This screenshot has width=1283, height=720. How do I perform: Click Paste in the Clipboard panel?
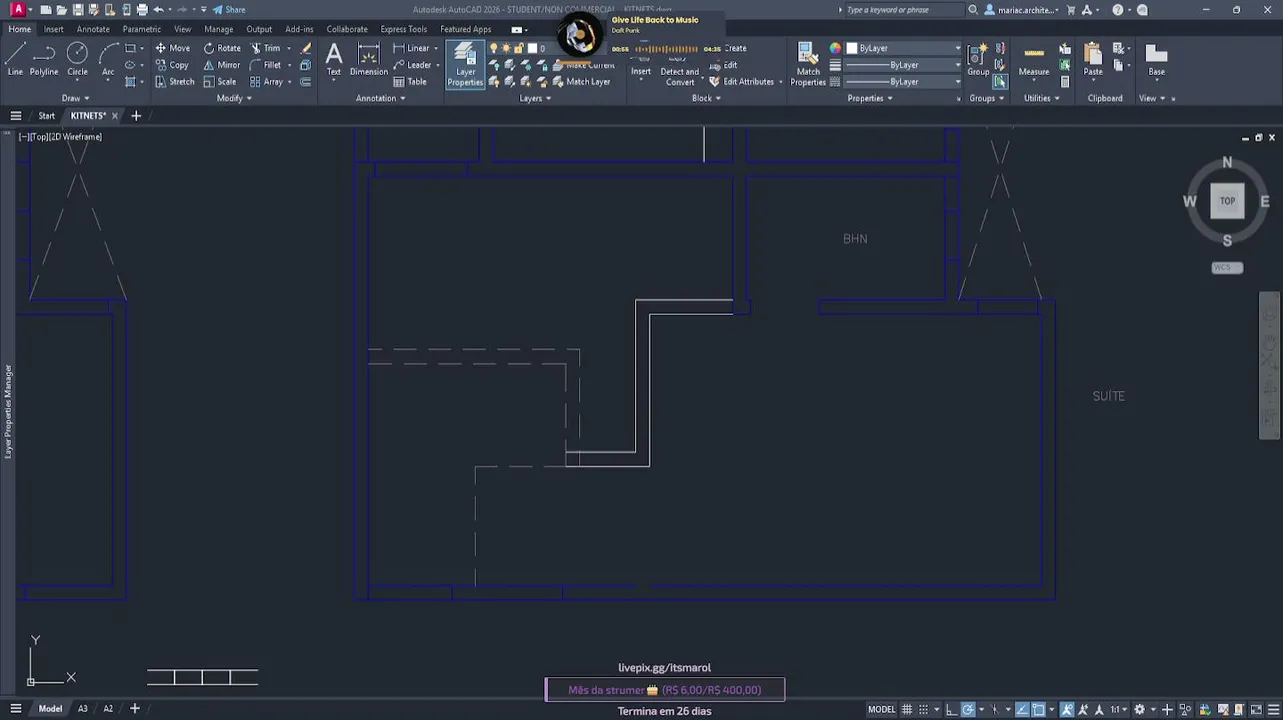click(x=1093, y=59)
